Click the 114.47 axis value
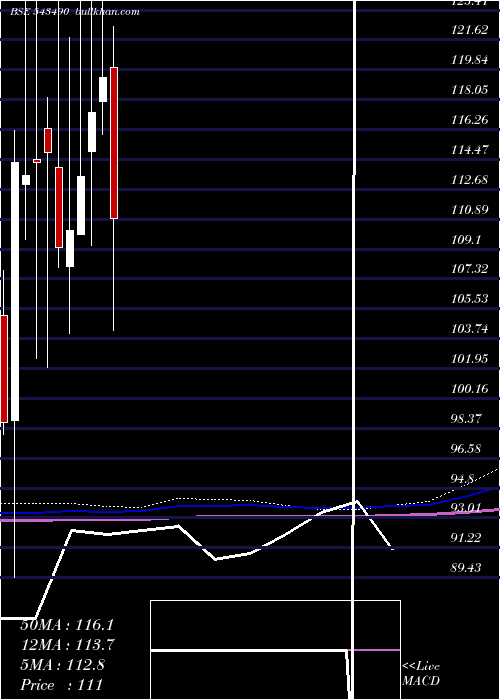The width and height of the screenshot is (500, 700). [x=469, y=150]
